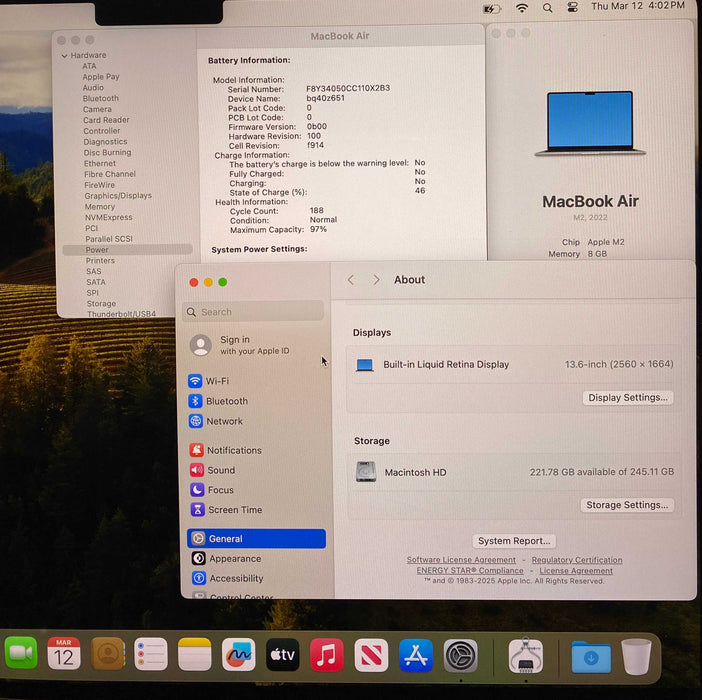Click the Display Settings button
702x700 pixels.
click(x=628, y=397)
